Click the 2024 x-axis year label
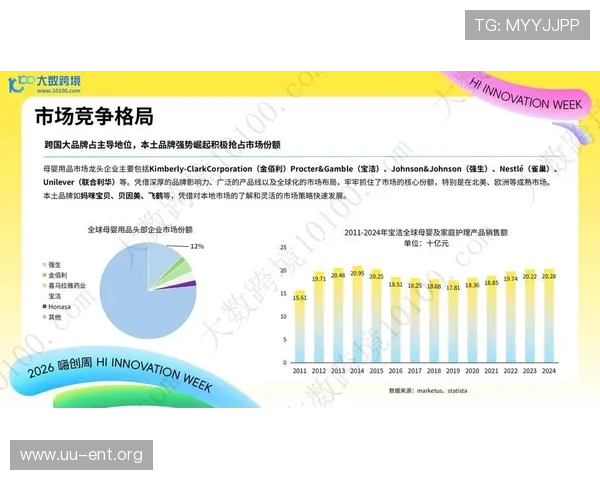600x480 pixels. [549, 371]
